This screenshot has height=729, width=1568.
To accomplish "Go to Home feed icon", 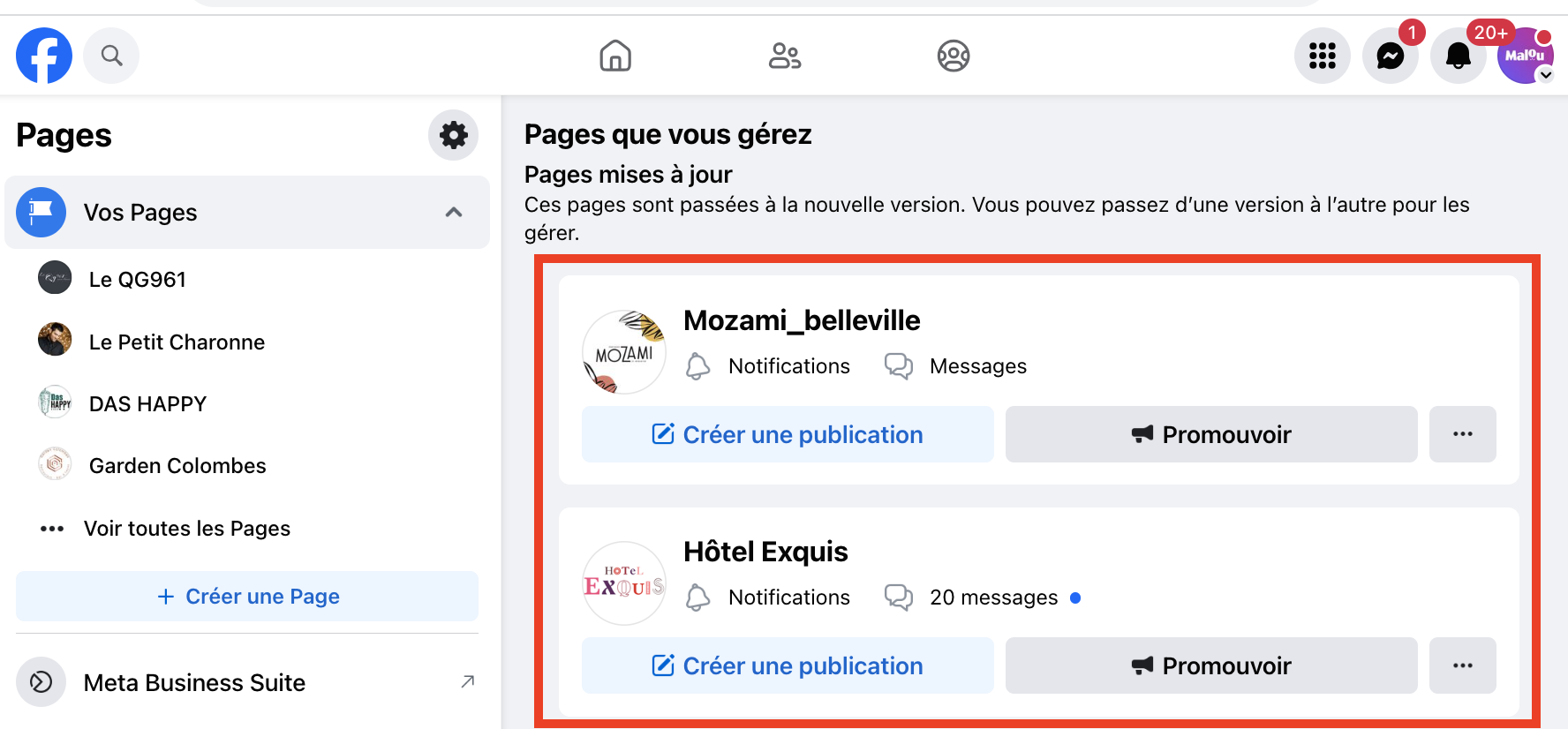I will coord(615,56).
